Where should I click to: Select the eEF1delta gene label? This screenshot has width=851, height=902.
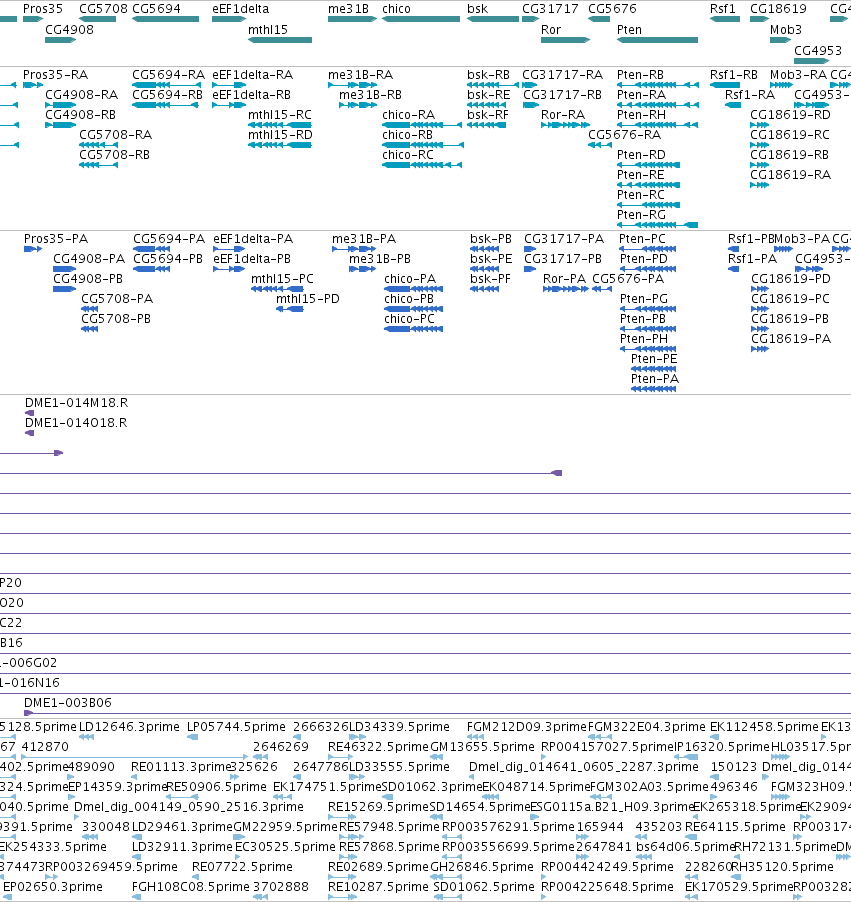[241, 9]
